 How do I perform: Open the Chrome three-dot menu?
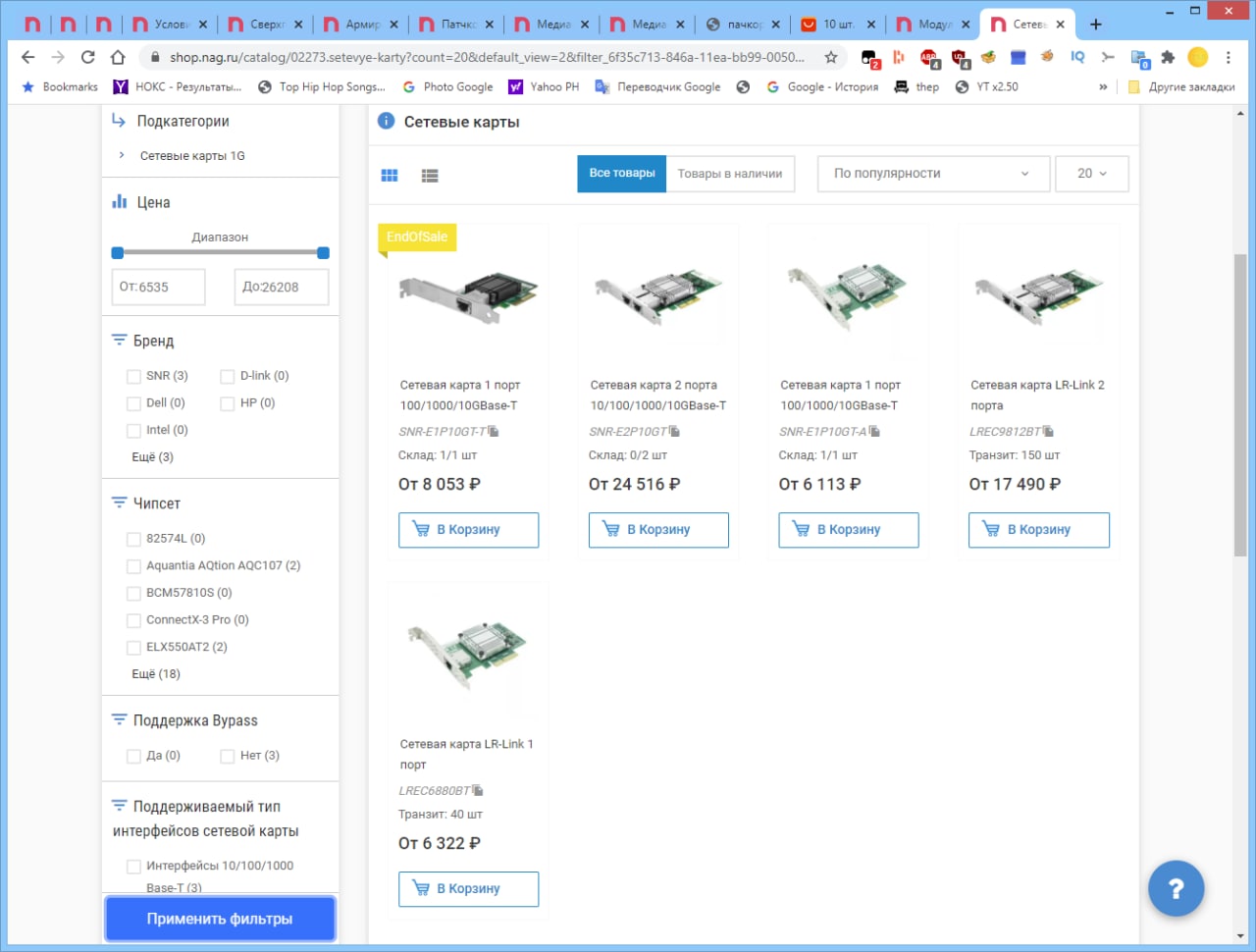(1229, 57)
